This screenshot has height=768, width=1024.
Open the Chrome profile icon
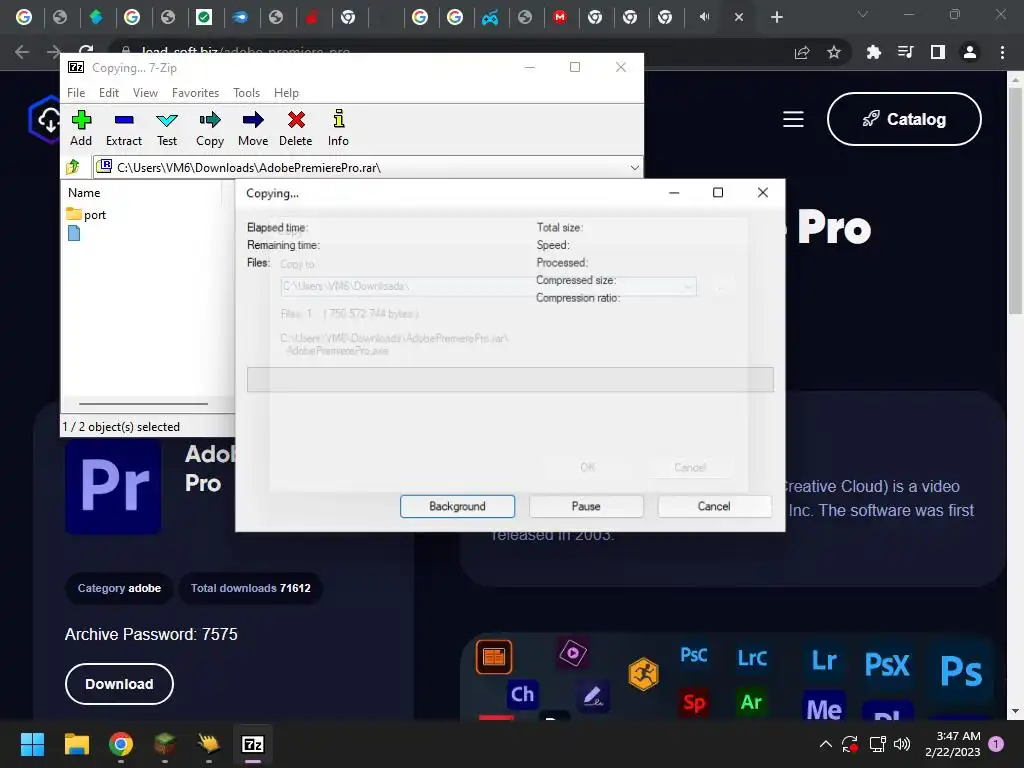coord(970,52)
